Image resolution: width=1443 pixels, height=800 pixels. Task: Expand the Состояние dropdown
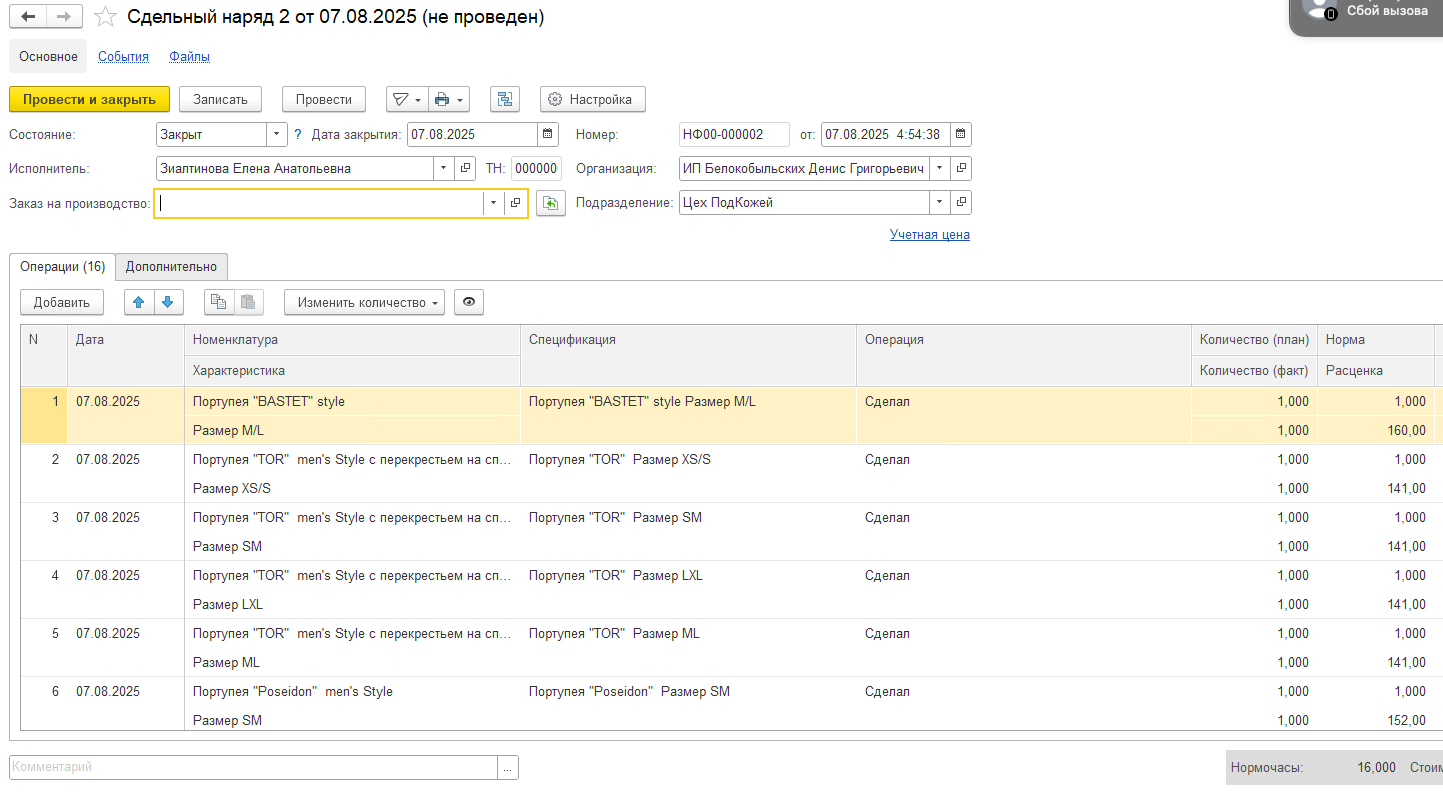pos(277,134)
